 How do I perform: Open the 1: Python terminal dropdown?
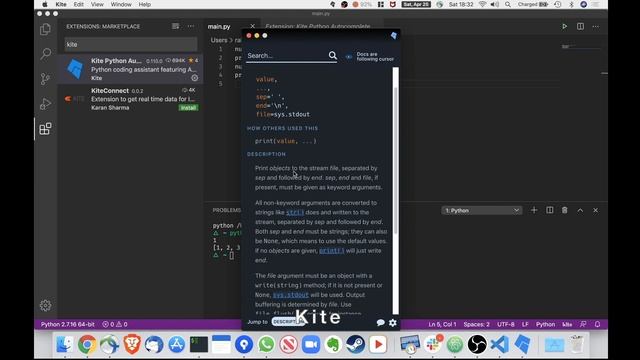pyautogui.click(x=482, y=211)
